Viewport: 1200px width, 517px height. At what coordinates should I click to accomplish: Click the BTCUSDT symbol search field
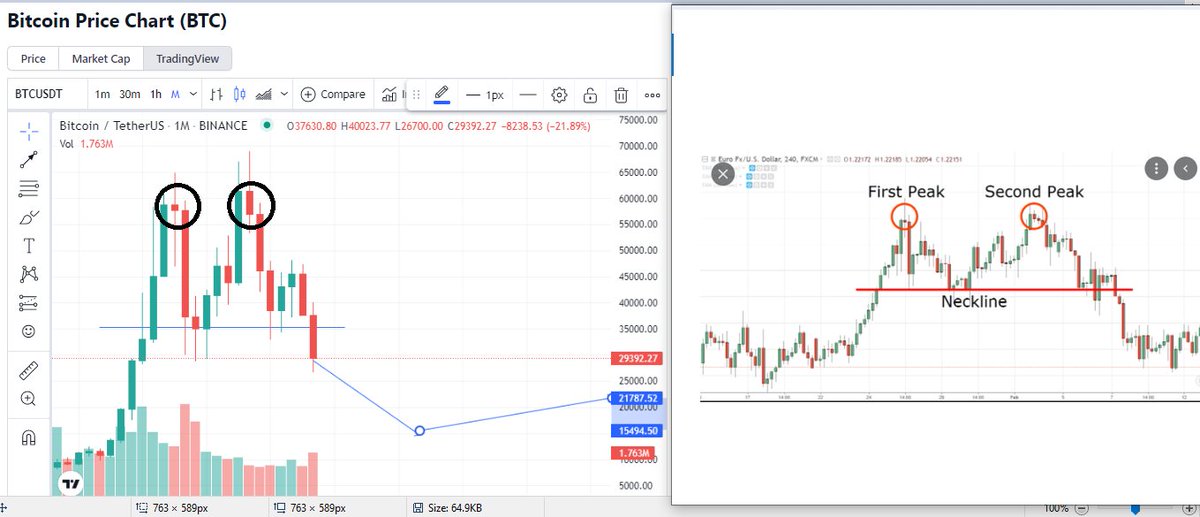point(47,94)
